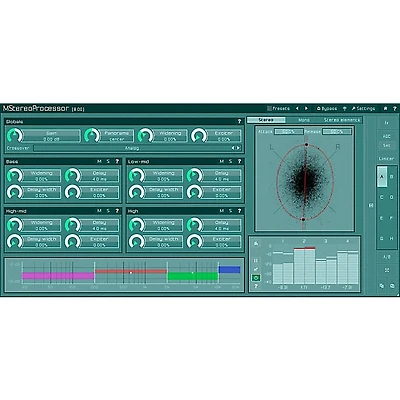Click the Release value field
Screen dimensions: 400x400
(337, 132)
